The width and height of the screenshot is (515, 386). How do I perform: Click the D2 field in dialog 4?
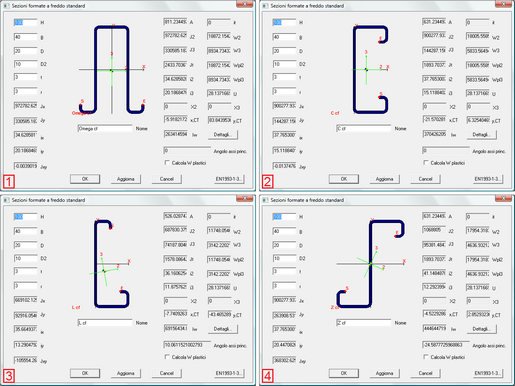(284, 259)
